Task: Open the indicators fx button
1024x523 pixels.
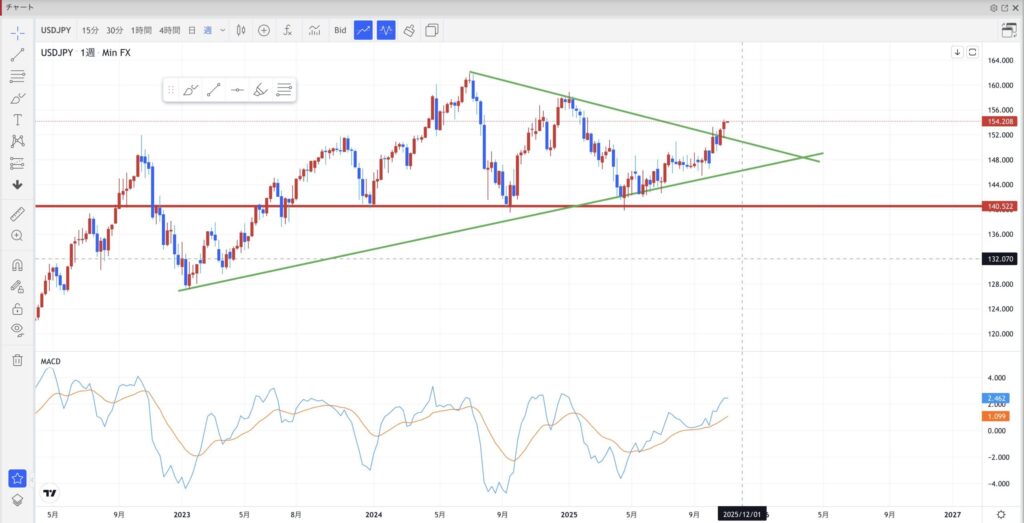Action: pos(288,30)
